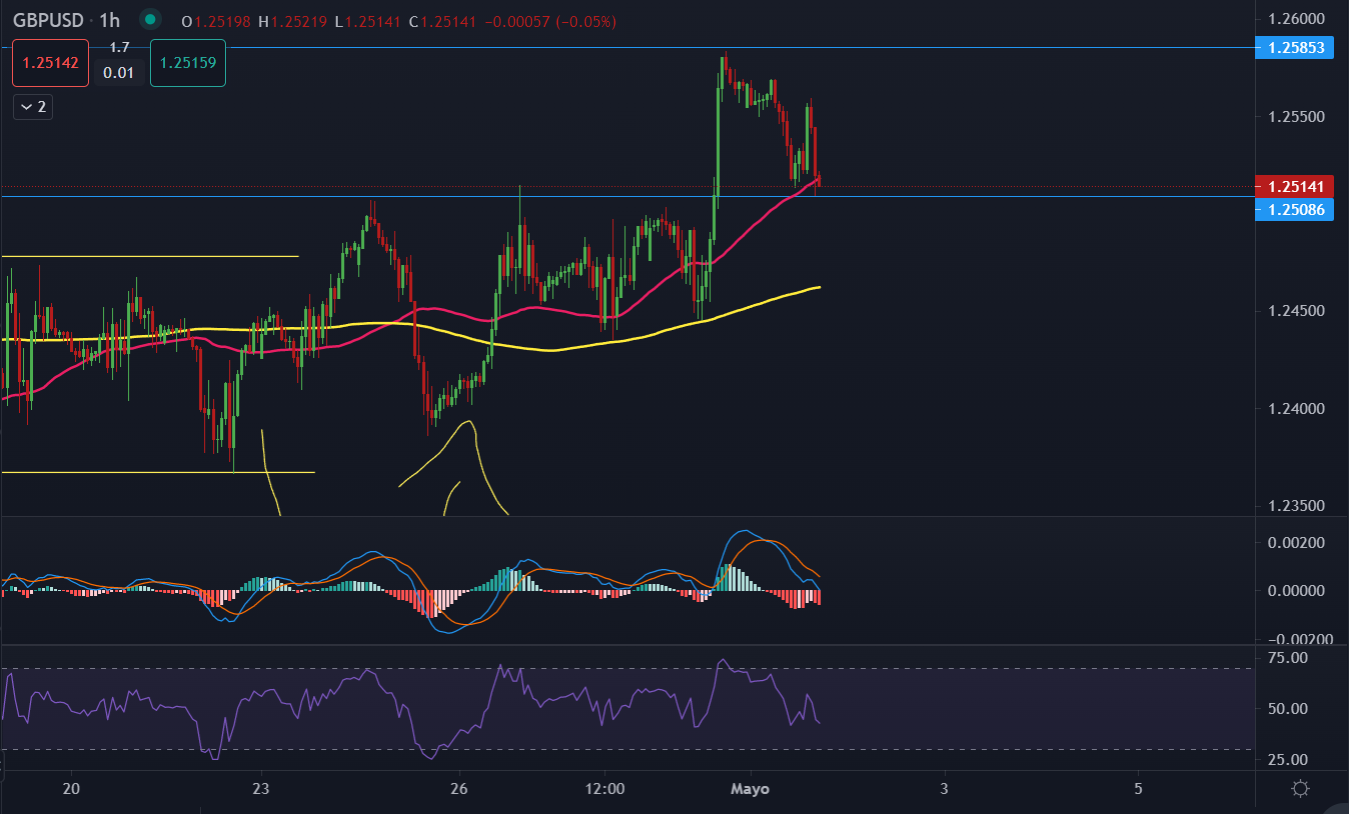Click the 0.01 order quantity field

pos(119,73)
